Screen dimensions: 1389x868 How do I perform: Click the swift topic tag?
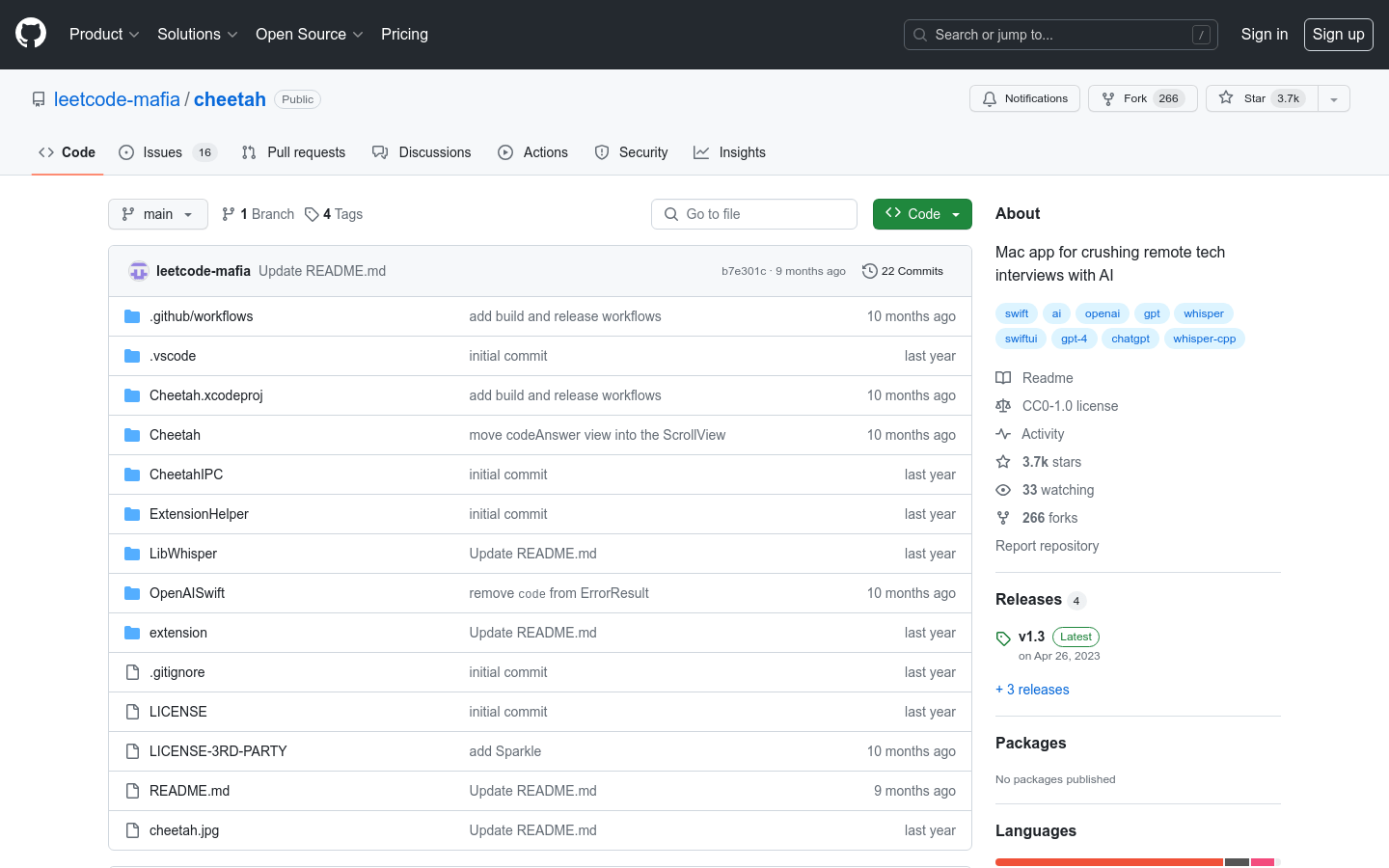[x=1017, y=313]
